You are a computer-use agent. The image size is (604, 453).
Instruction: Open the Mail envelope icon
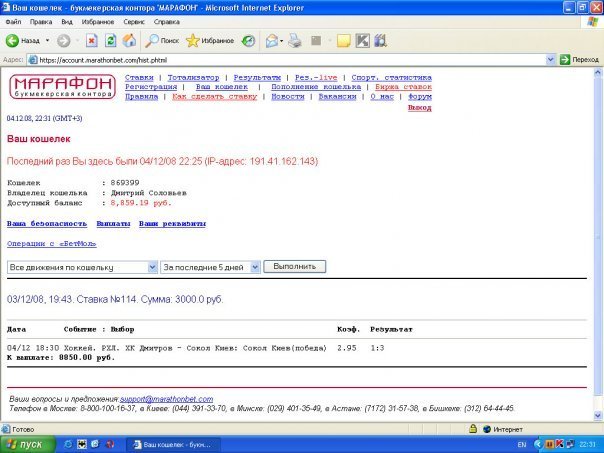point(272,40)
